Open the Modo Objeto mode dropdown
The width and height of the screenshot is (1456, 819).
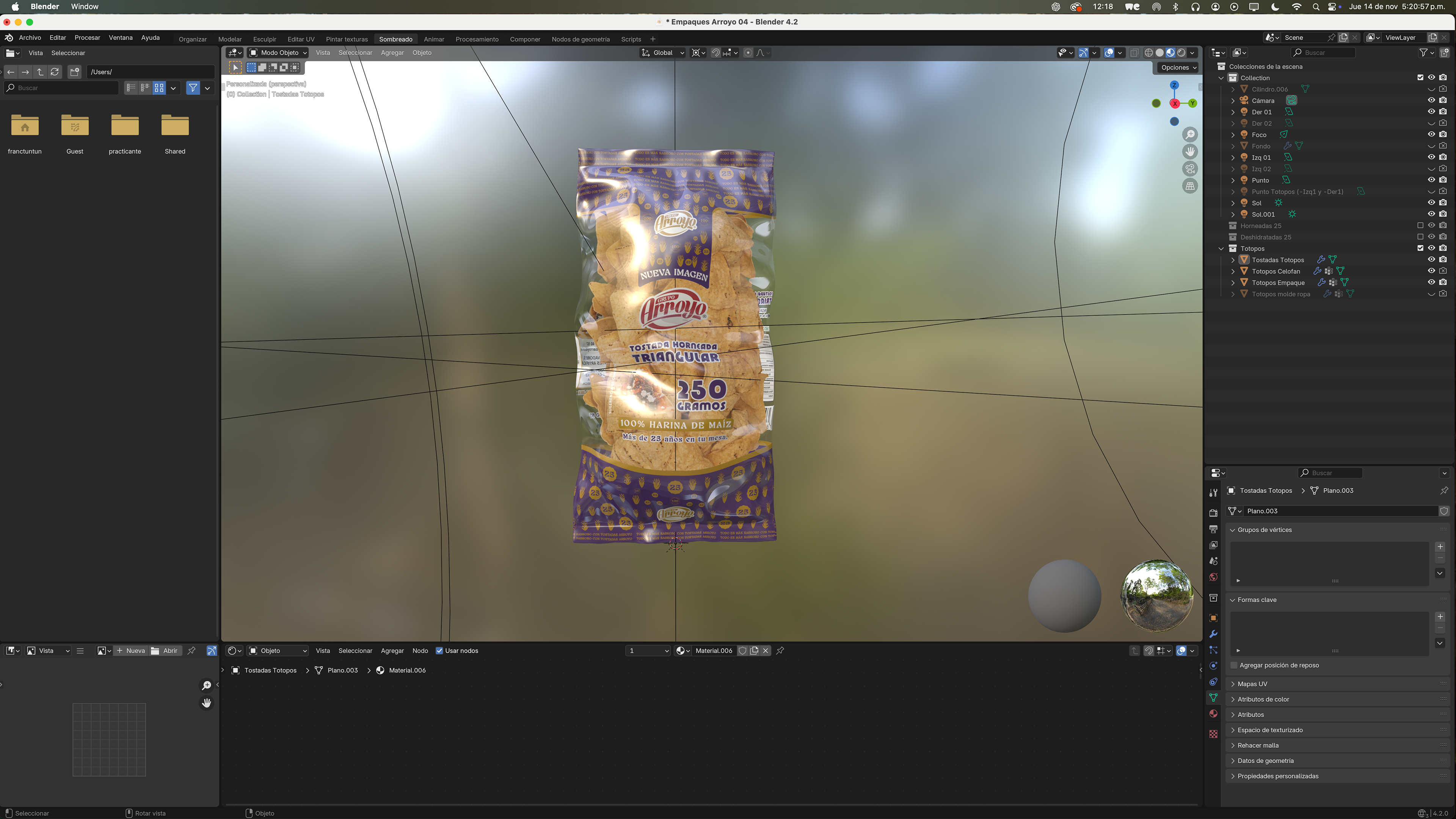point(278,53)
